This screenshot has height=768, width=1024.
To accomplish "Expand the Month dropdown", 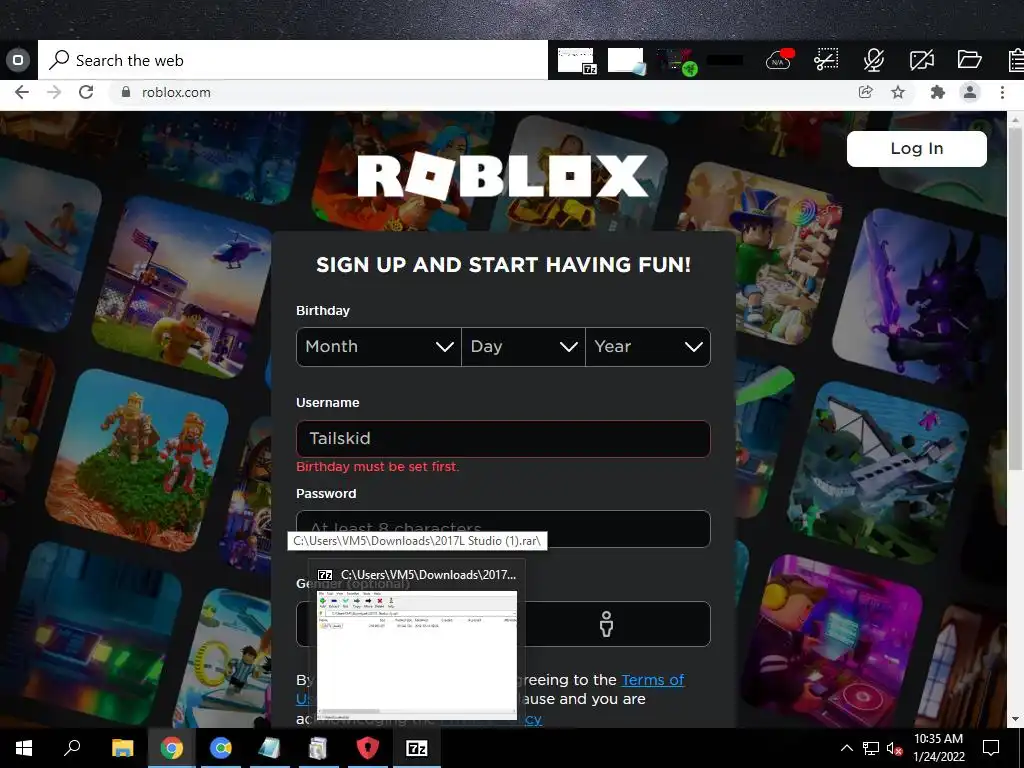I will pos(379,347).
